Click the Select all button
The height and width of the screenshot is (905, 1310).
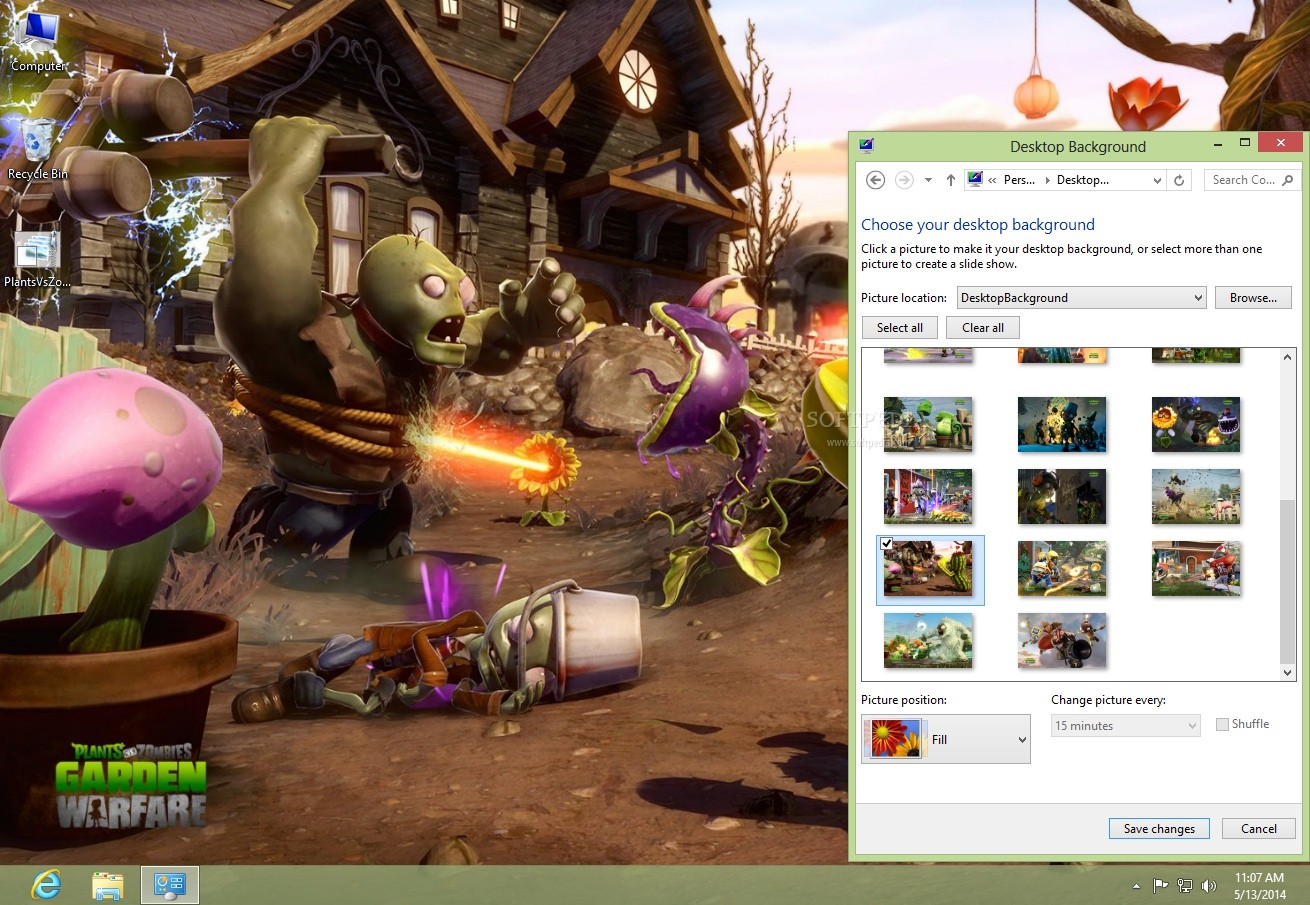(x=899, y=328)
